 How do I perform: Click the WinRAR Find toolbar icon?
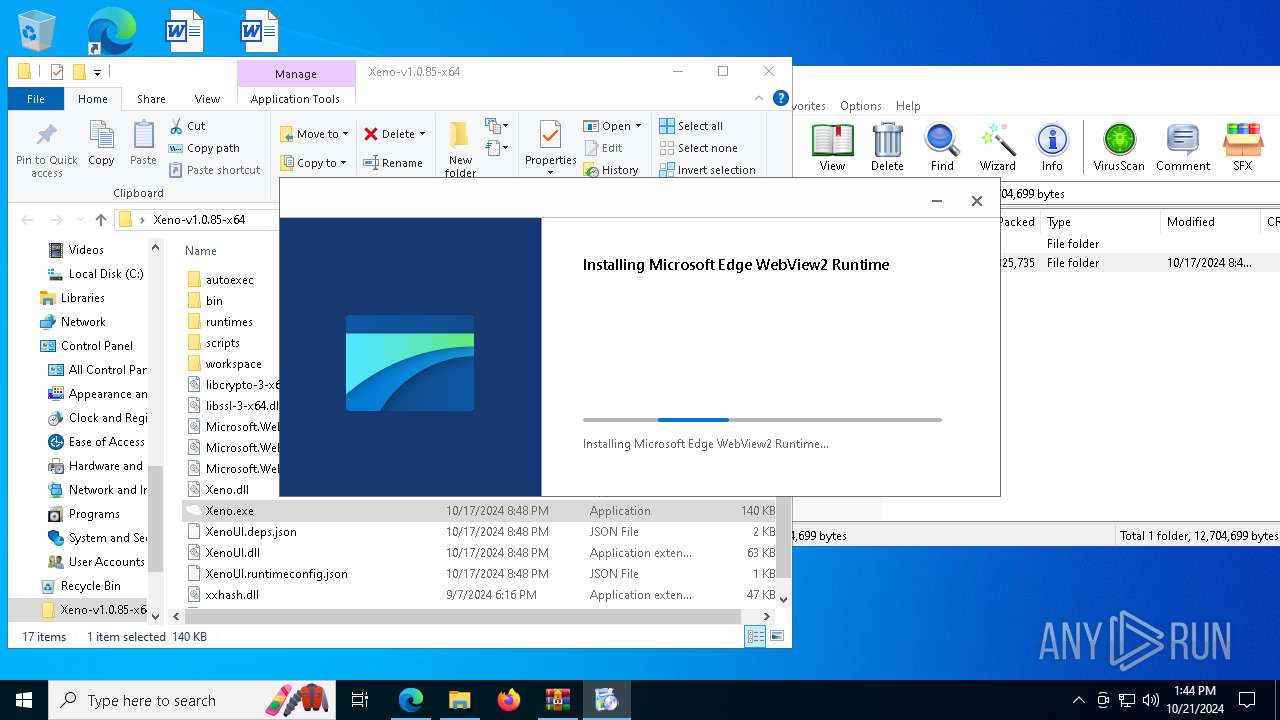(942, 148)
